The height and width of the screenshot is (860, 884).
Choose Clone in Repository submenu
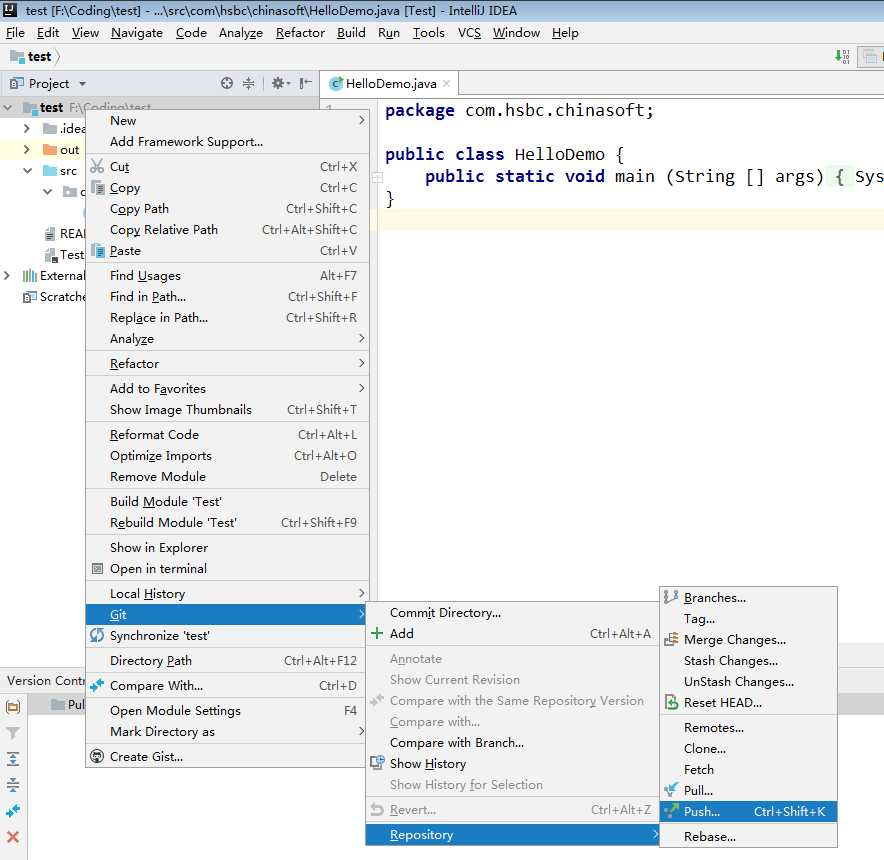748,748
